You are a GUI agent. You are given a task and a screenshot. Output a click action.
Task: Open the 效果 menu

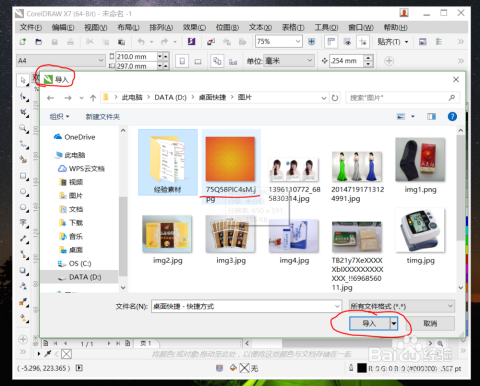click(x=194, y=27)
